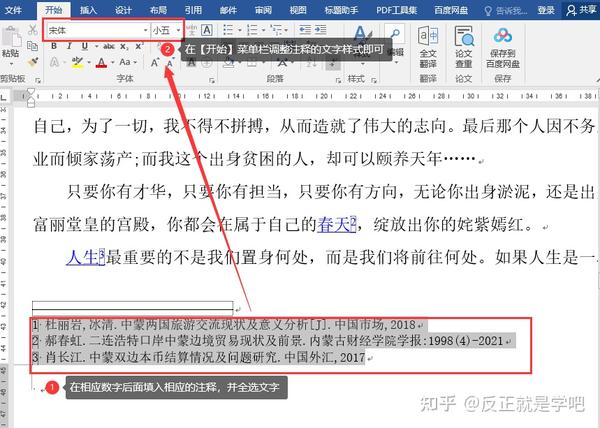Open the font size dropdown arrow (小五)

coord(178,30)
